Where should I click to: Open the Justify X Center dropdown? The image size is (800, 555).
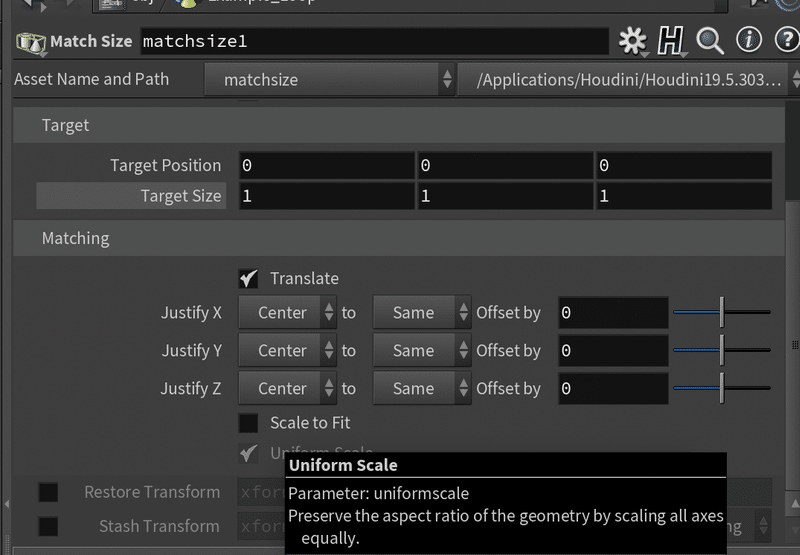tap(289, 313)
